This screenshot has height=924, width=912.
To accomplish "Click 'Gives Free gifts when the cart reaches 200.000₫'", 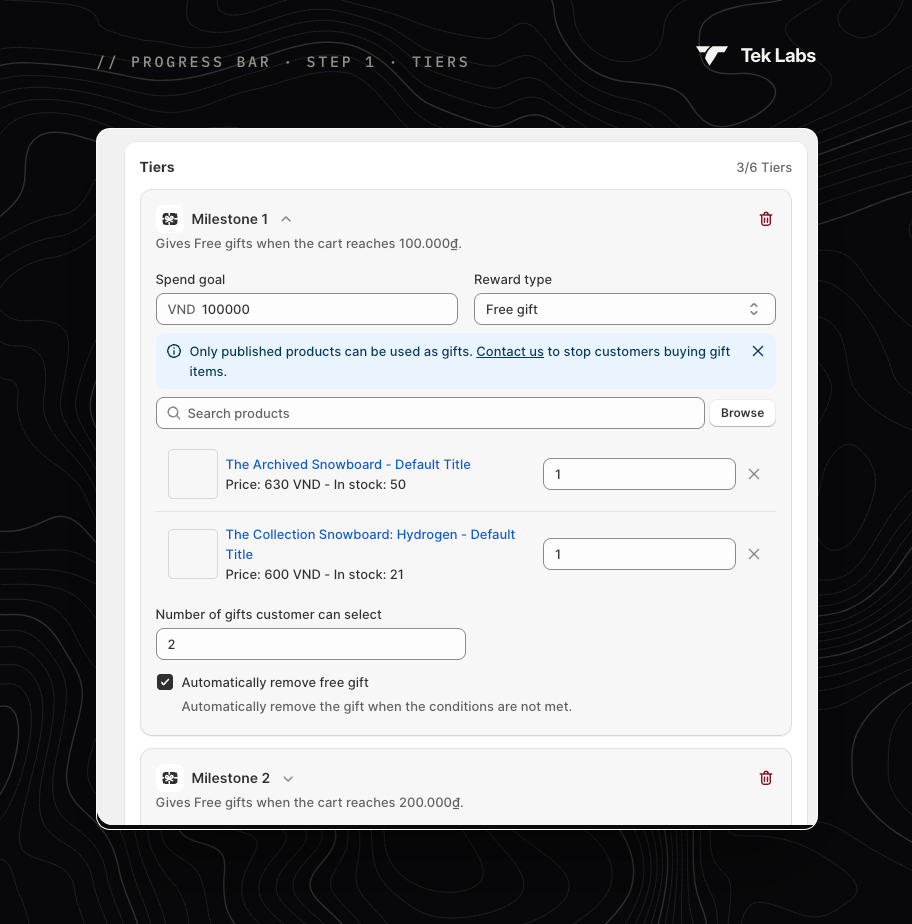I will point(309,803).
